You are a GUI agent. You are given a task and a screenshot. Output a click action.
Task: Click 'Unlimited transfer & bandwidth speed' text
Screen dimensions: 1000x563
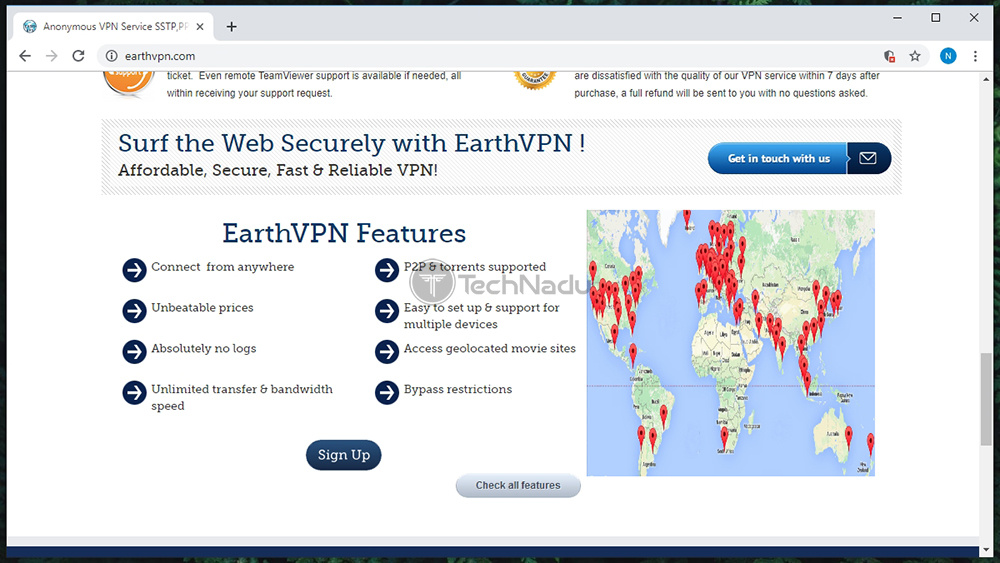pyautogui.click(x=242, y=397)
